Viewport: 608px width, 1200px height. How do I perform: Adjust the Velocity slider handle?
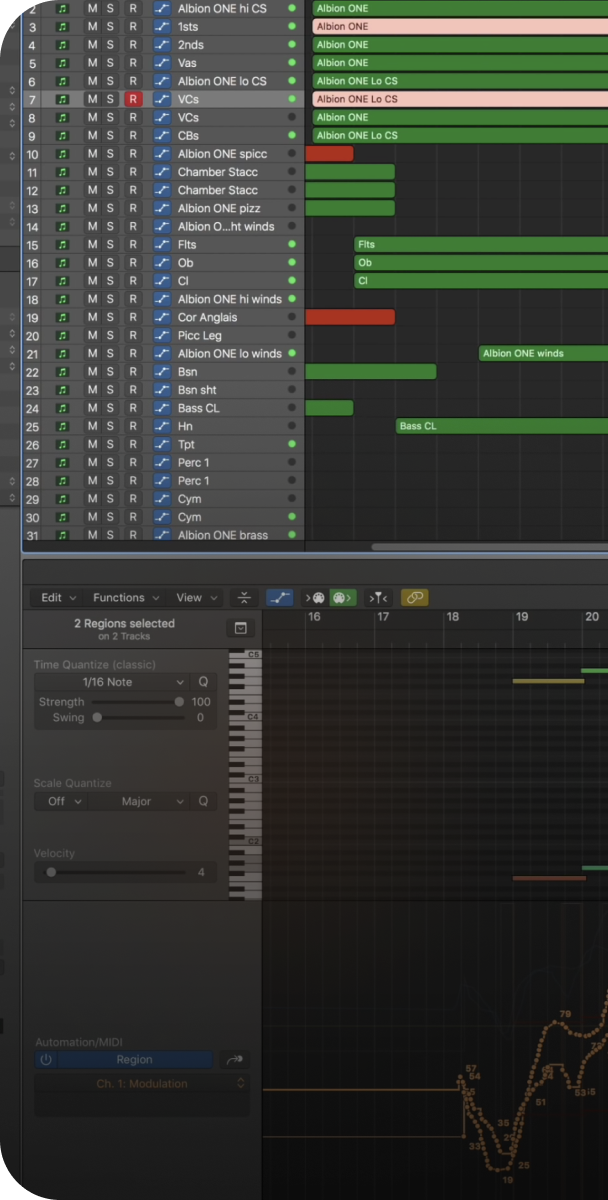(51, 872)
